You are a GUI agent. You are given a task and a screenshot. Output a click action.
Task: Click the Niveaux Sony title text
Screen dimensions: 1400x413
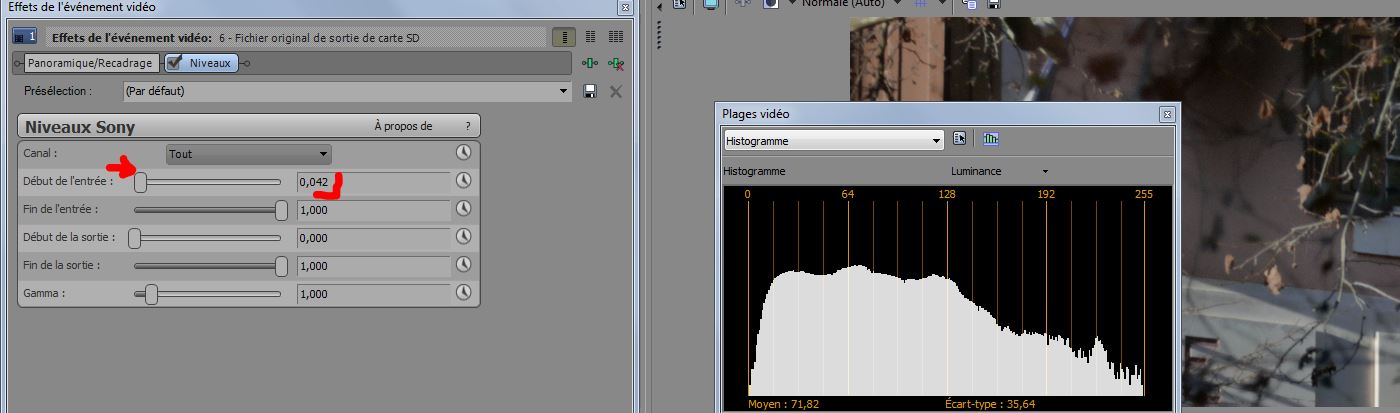tap(80, 127)
